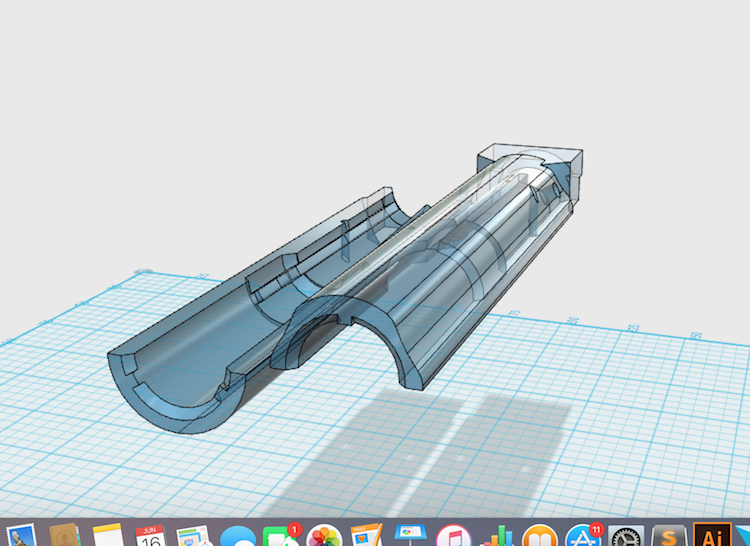Open the Photos app
Image resolution: width=750 pixels, height=546 pixels.
(x=324, y=535)
